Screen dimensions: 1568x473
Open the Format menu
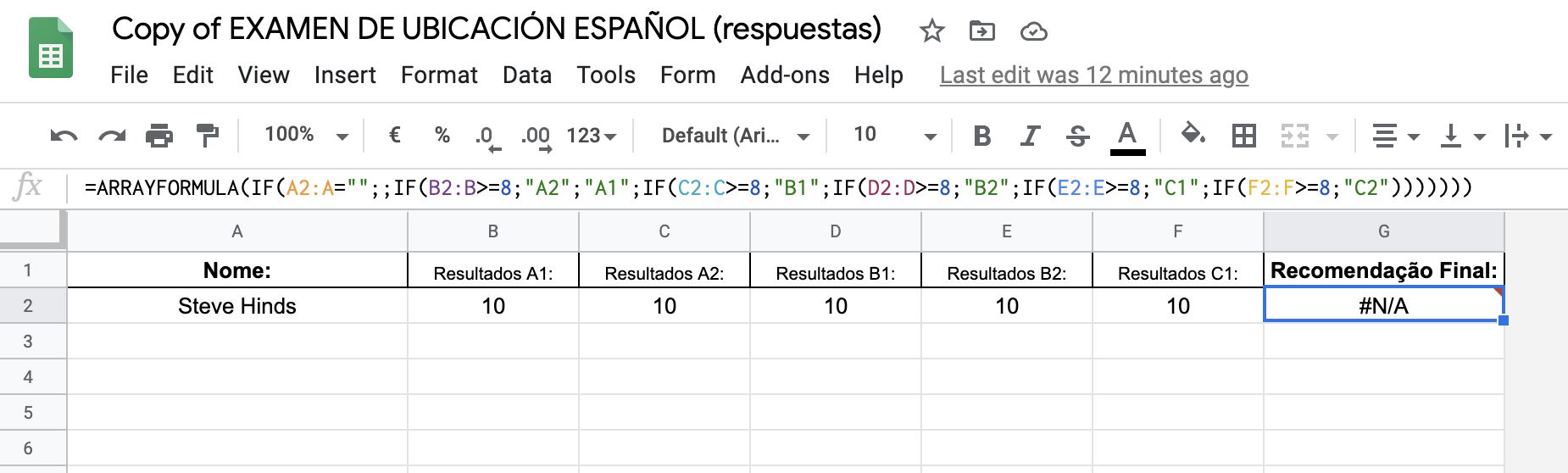439,75
